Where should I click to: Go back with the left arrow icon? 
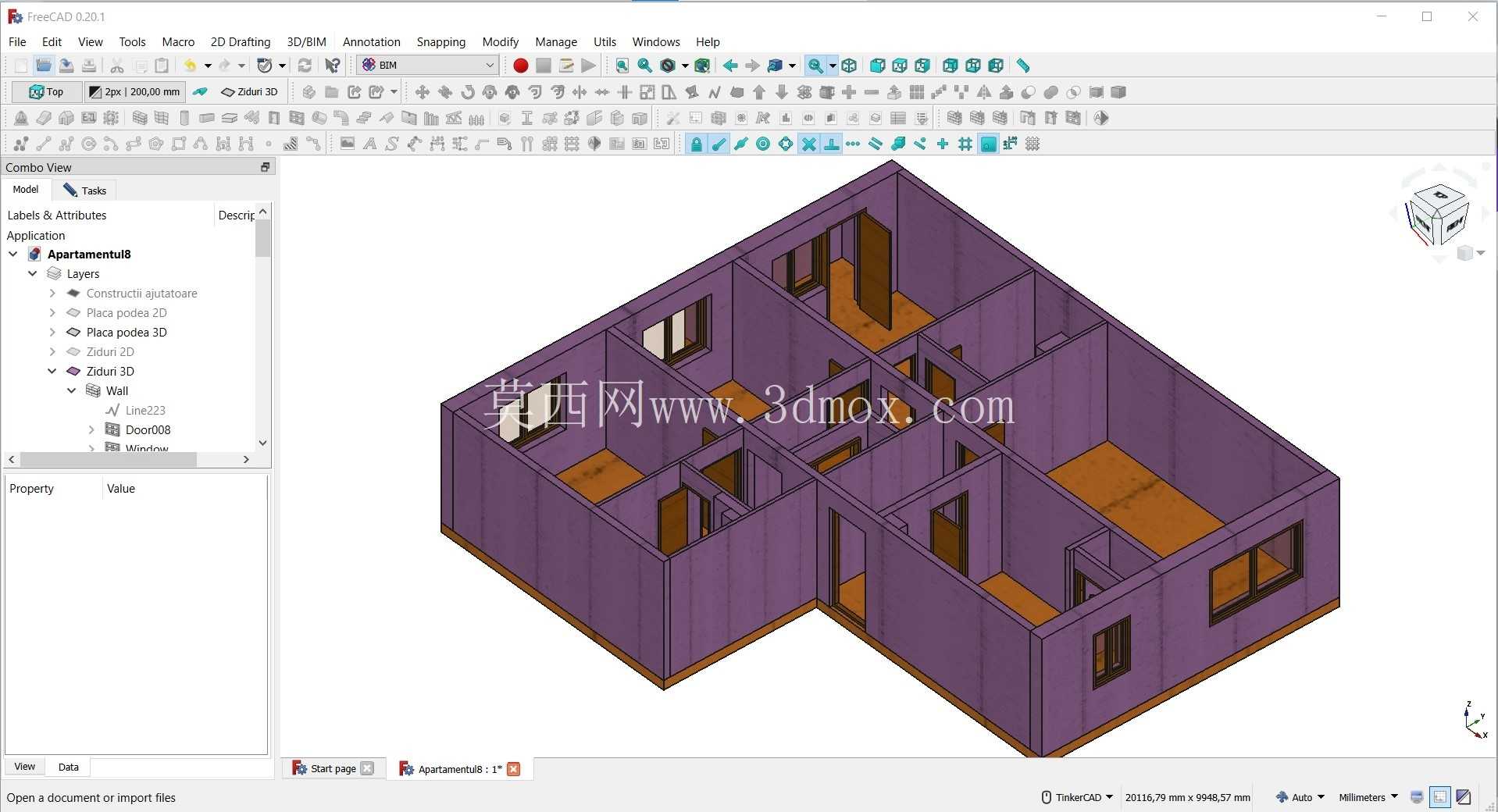[x=730, y=66]
